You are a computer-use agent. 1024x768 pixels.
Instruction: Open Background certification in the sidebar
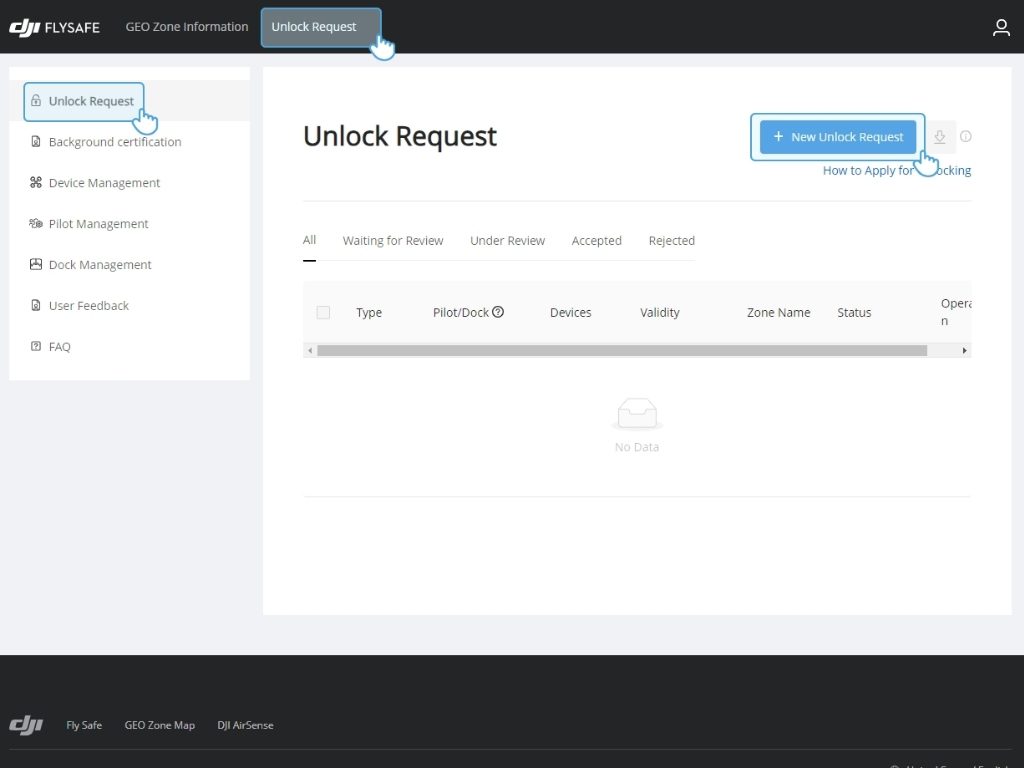coord(115,142)
